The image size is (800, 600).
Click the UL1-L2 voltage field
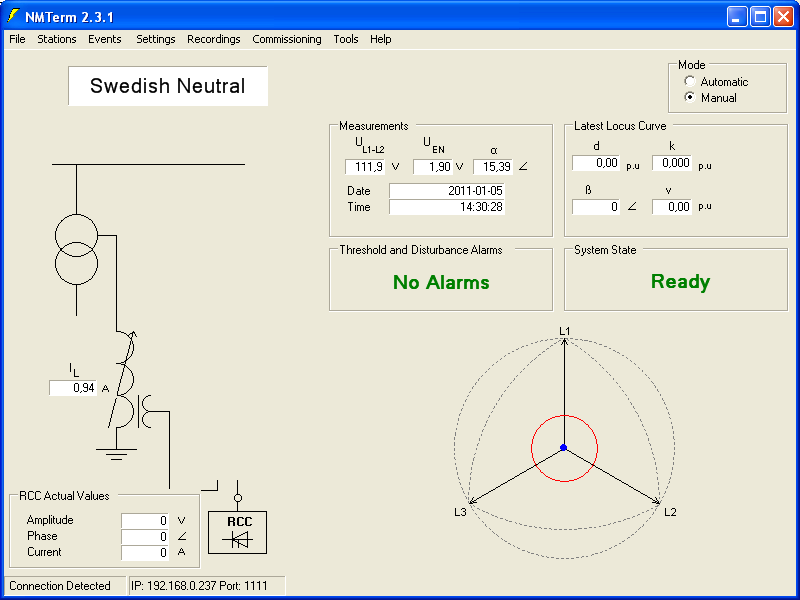365,167
